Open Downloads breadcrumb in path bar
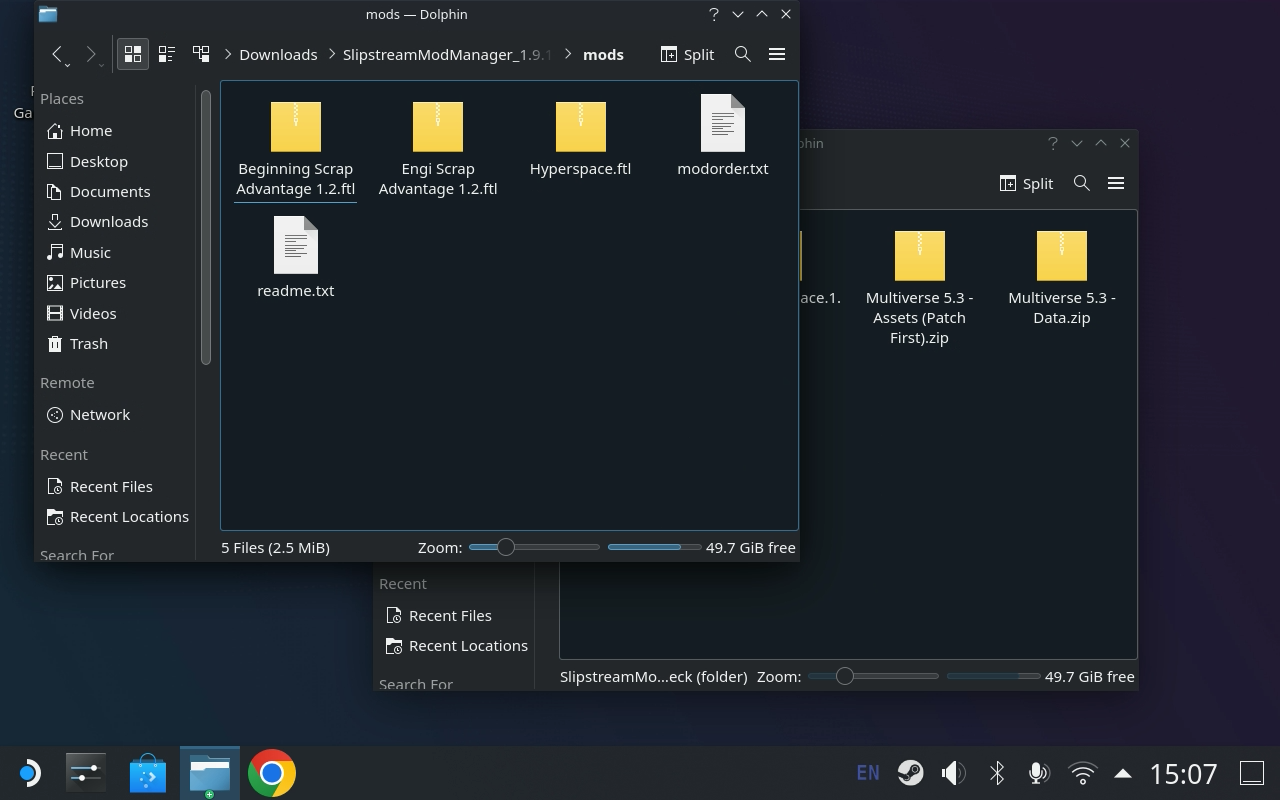 tap(278, 54)
